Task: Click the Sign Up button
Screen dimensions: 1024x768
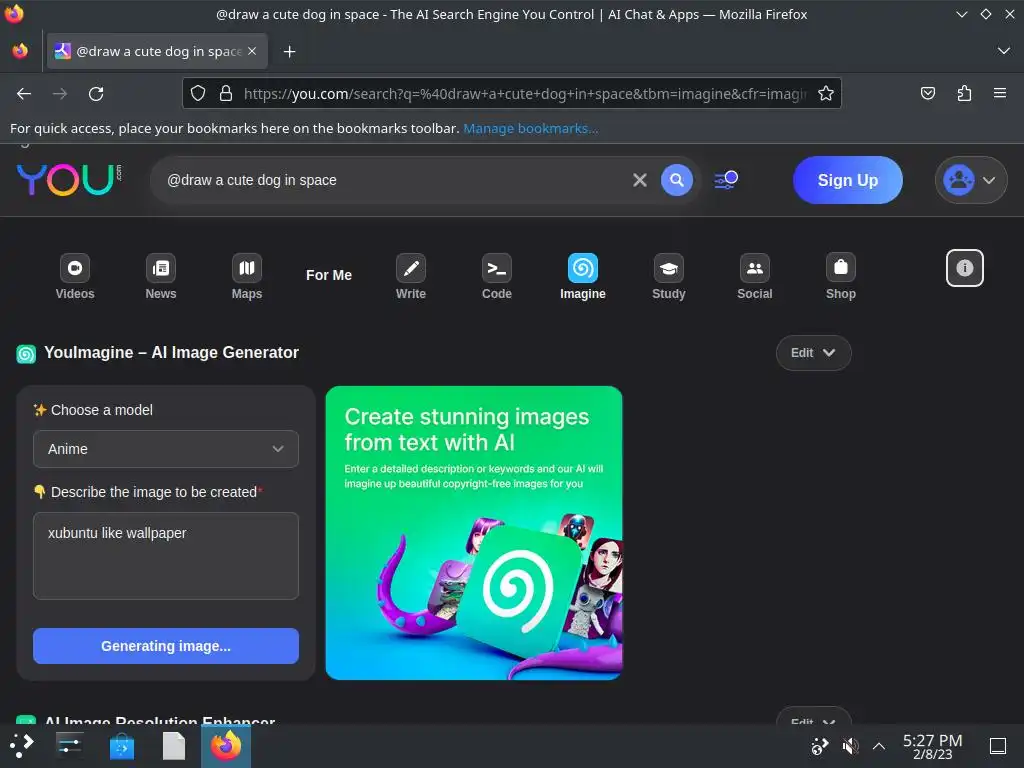Action: [848, 180]
